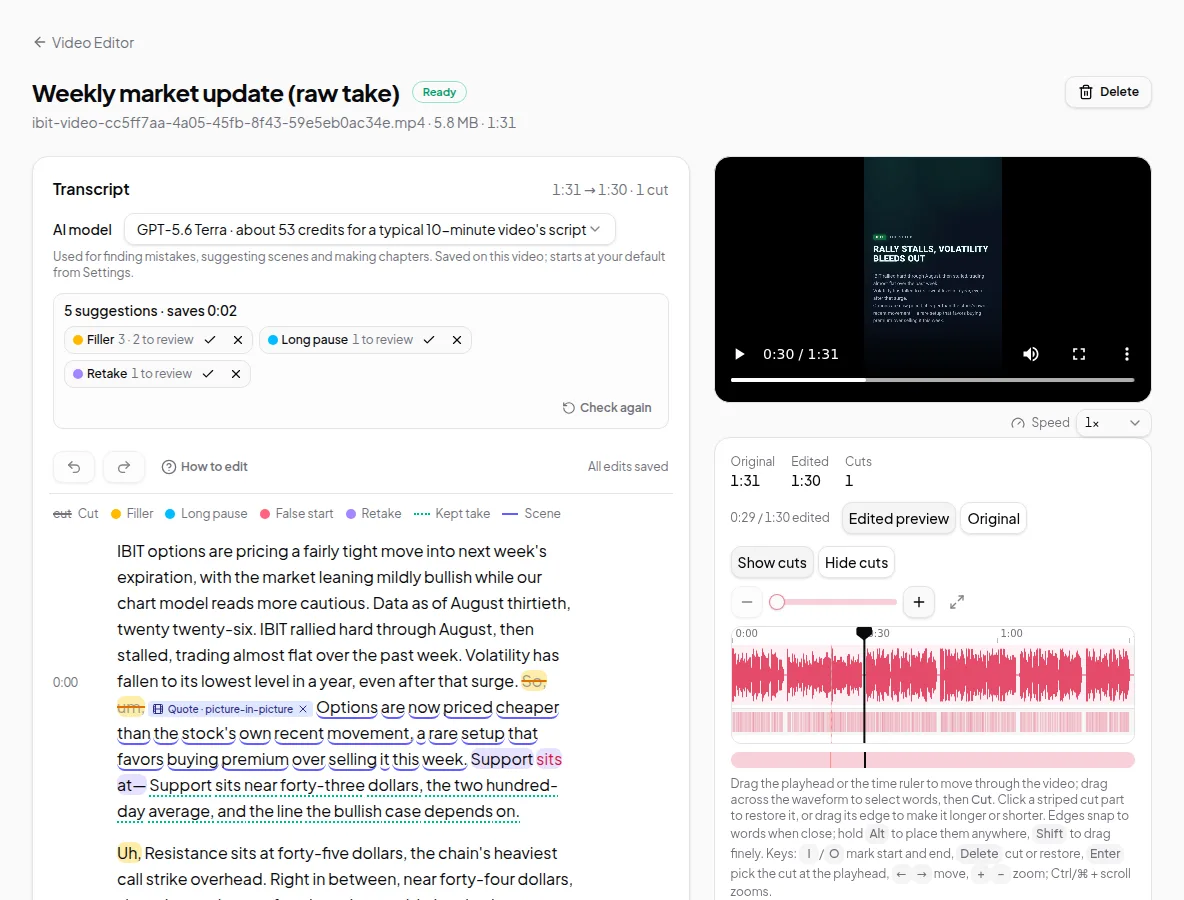Go back to Video Editor

click(x=83, y=42)
